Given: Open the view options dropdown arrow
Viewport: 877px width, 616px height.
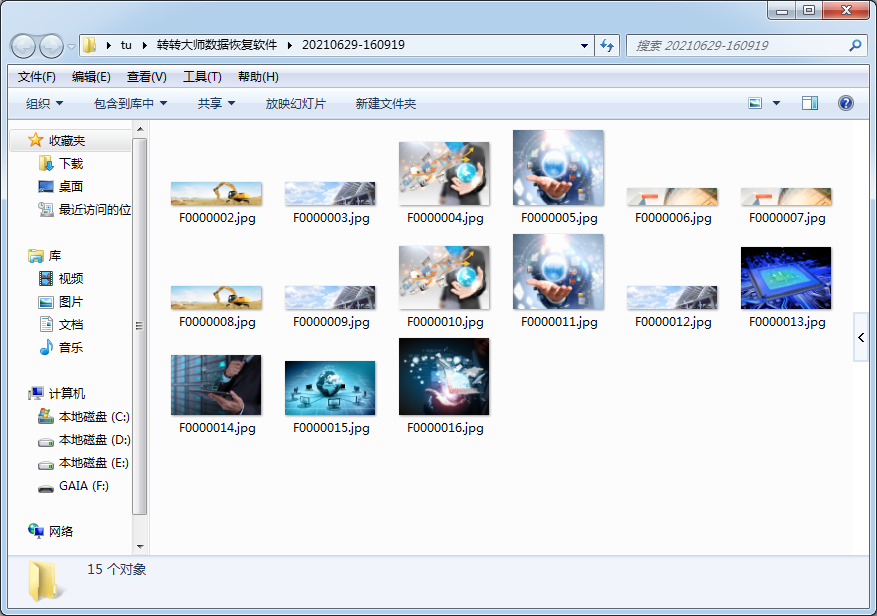Looking at the screenshot, I should (x=776, y=103).
